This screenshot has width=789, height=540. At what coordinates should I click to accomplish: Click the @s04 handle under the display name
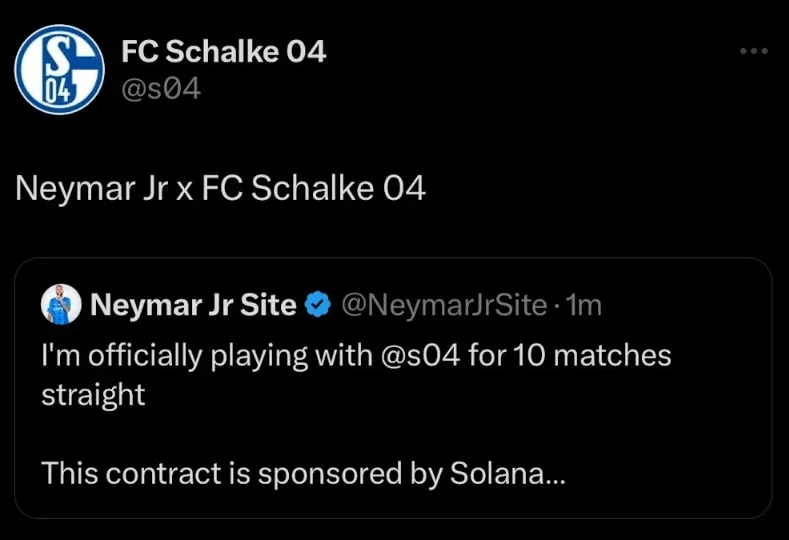[161, 90]
